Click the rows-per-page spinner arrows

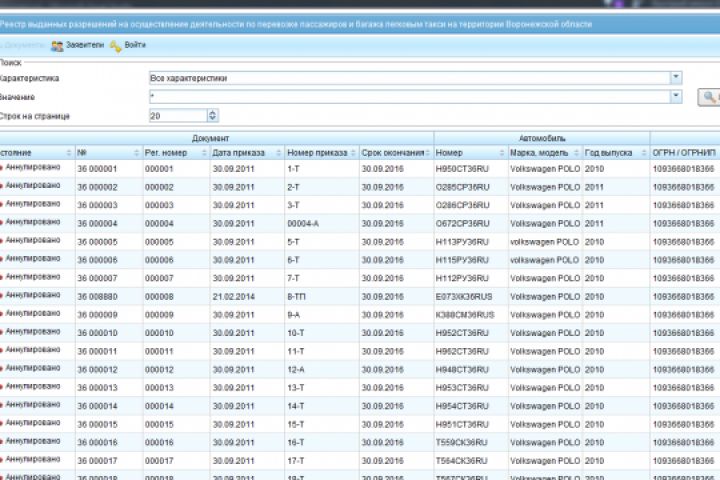coord(212,116)
